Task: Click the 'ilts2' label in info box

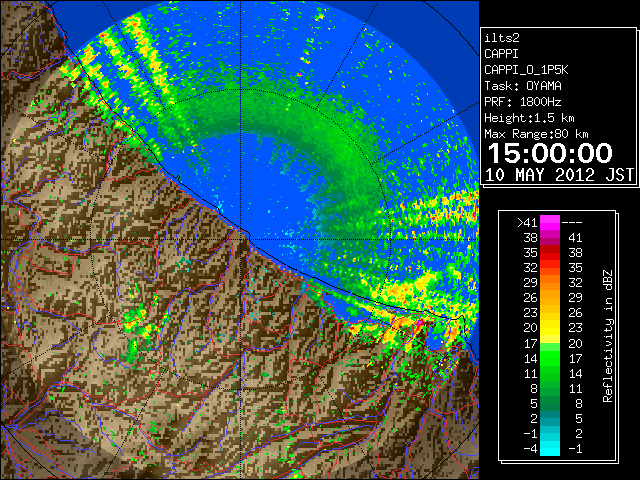Action: pyautogui.click(x=502, y=38)
